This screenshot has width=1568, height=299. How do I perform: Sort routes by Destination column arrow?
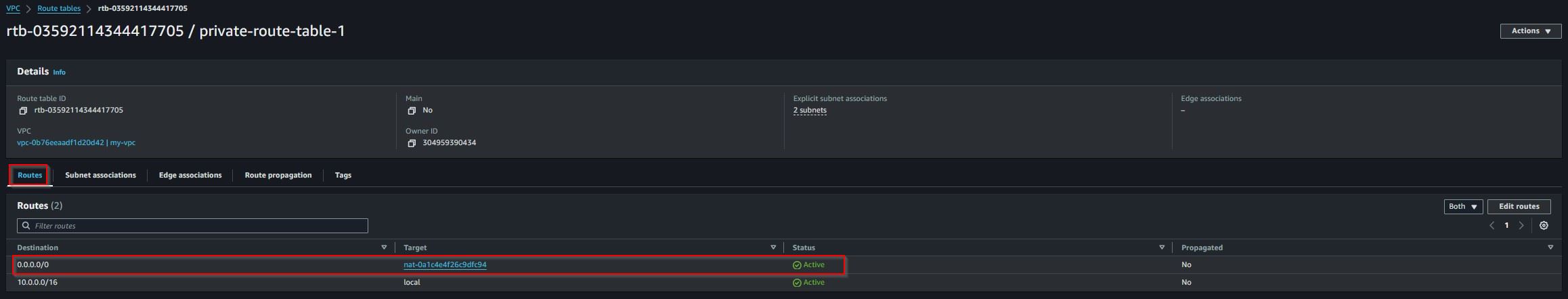click(x=384, y=247)
